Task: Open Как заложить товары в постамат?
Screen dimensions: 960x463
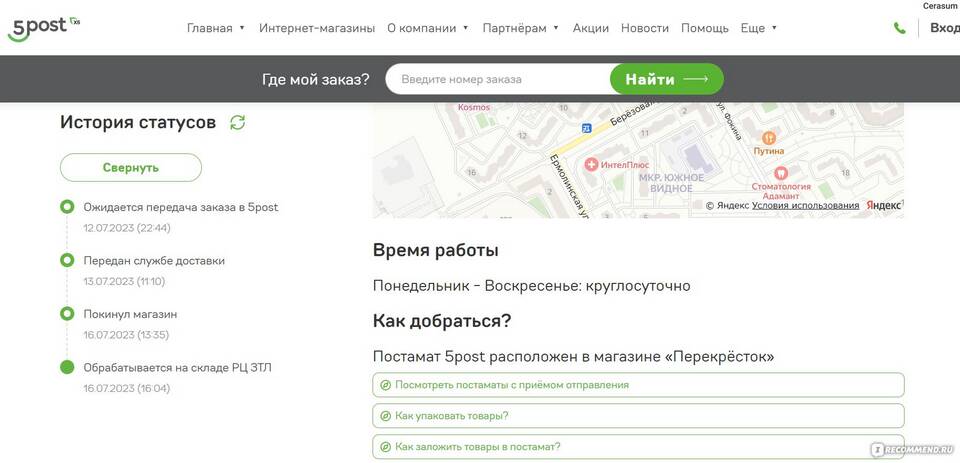Action: (638, 446)
